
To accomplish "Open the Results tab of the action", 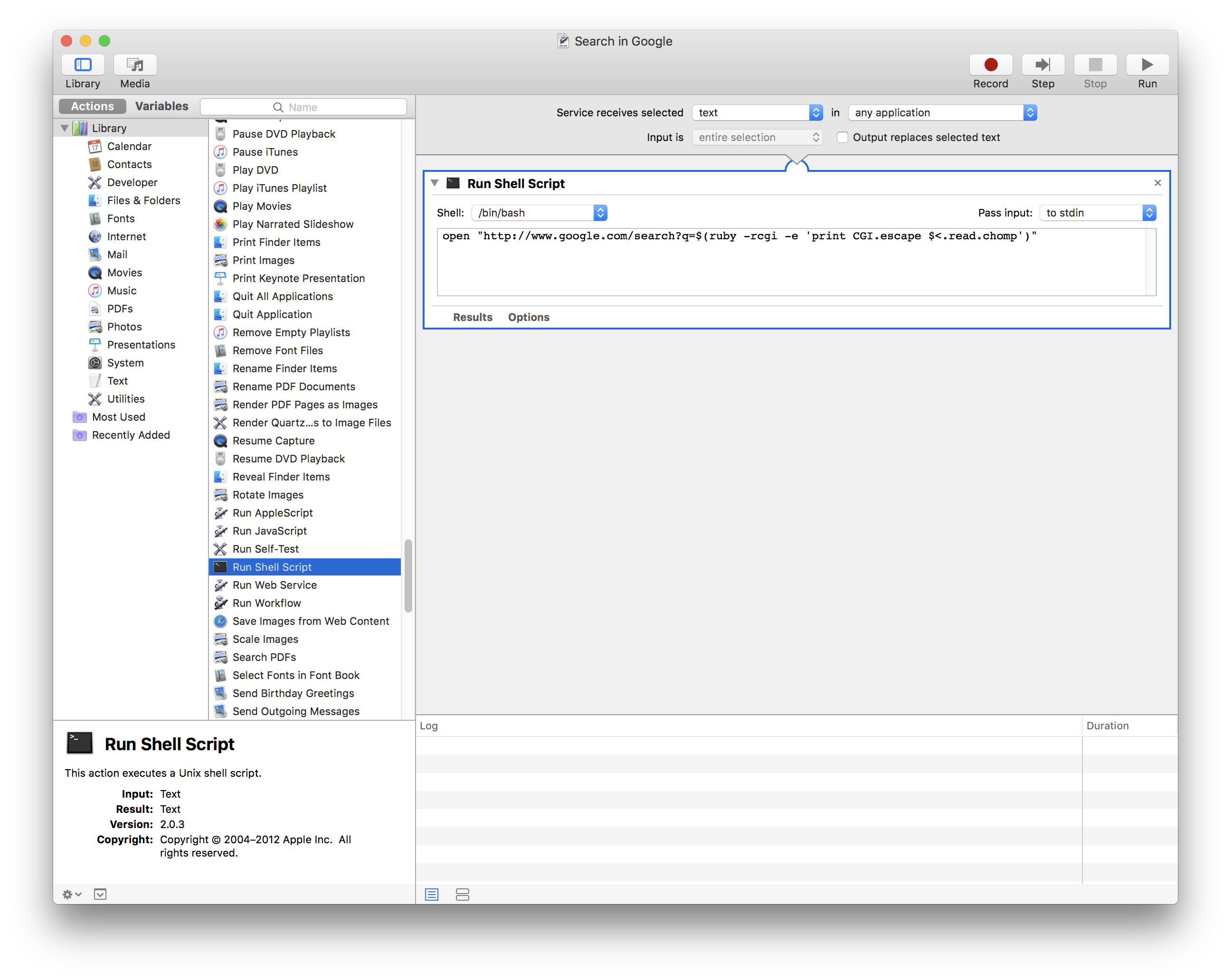I will click(472, 317).
